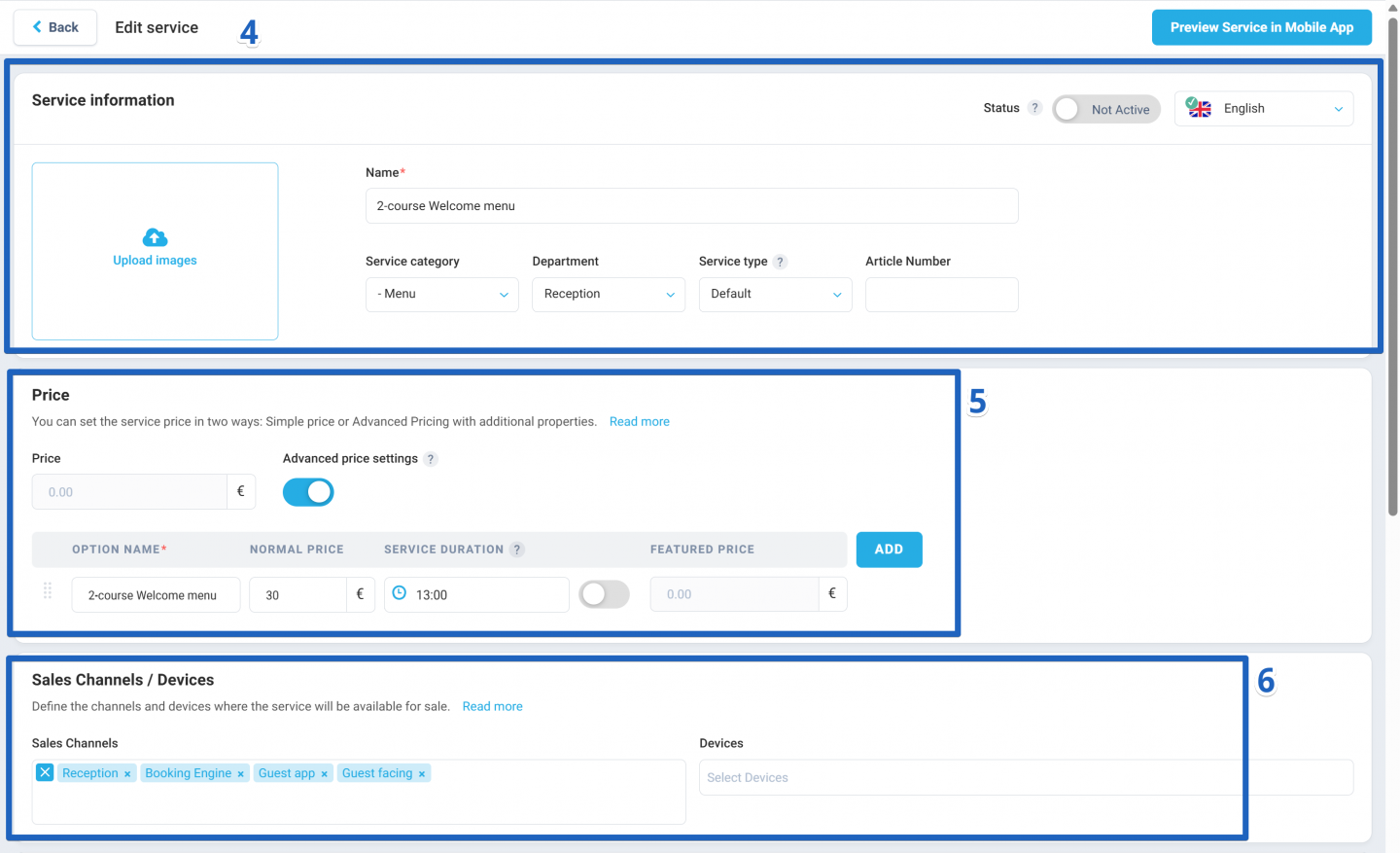Open the Service category Menu dropdown
1400x853 pixels.
click(x=442, y=294)
